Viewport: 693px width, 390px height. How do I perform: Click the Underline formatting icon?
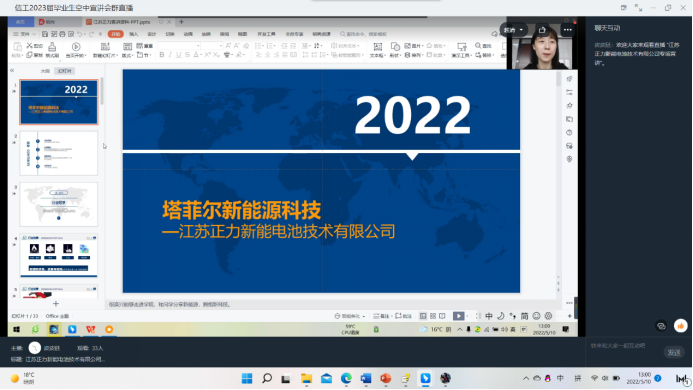coord(179,55)
